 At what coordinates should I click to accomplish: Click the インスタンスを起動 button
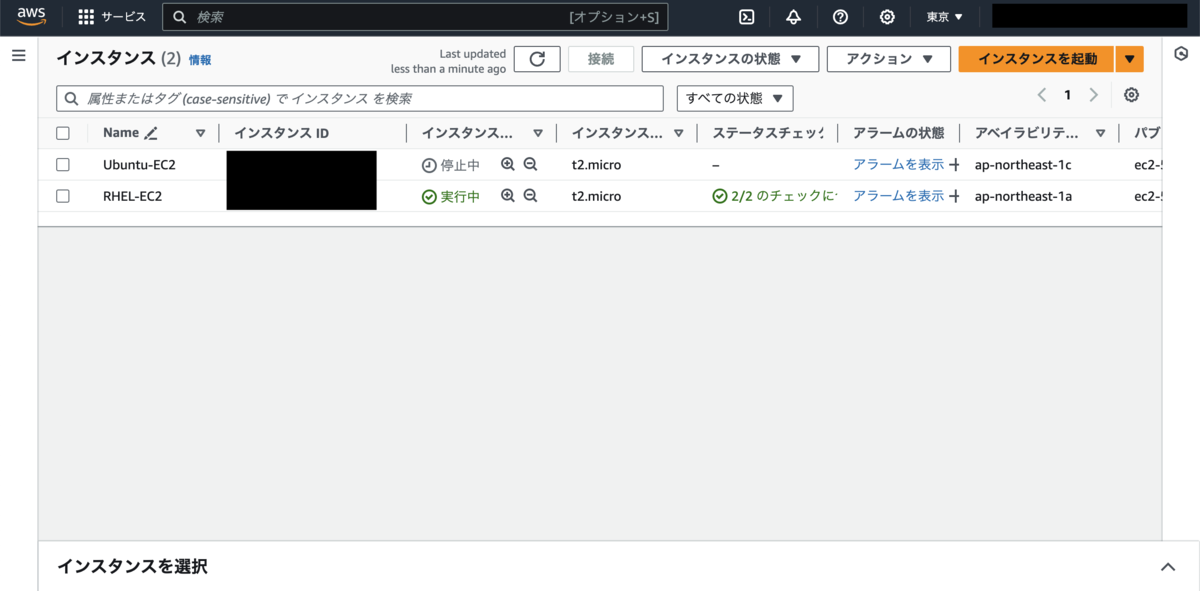pos(1037,59)
